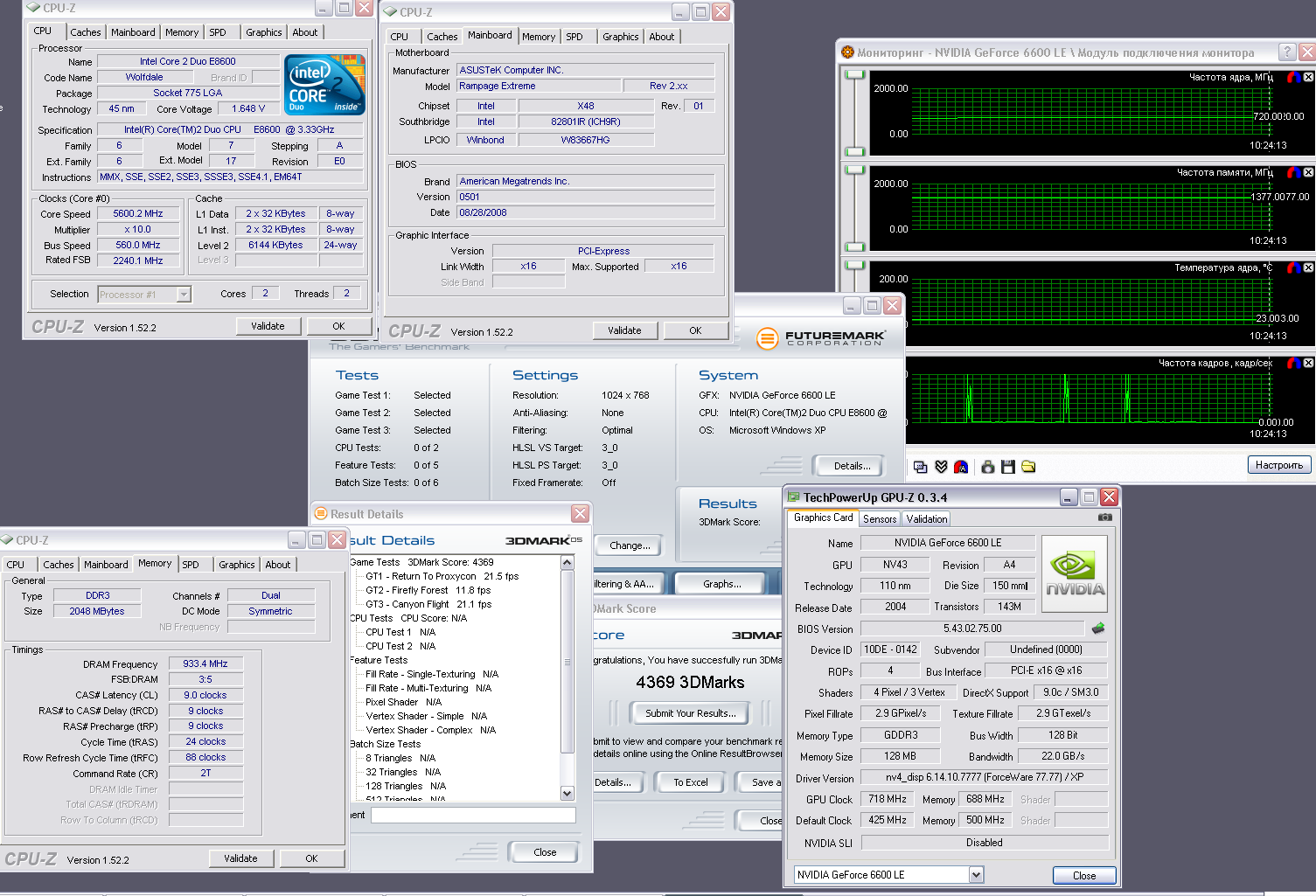Click the help question mark in monitoring window

(1286, 52)
